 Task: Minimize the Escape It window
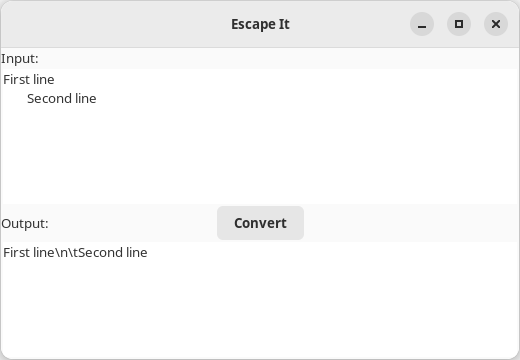422,24
